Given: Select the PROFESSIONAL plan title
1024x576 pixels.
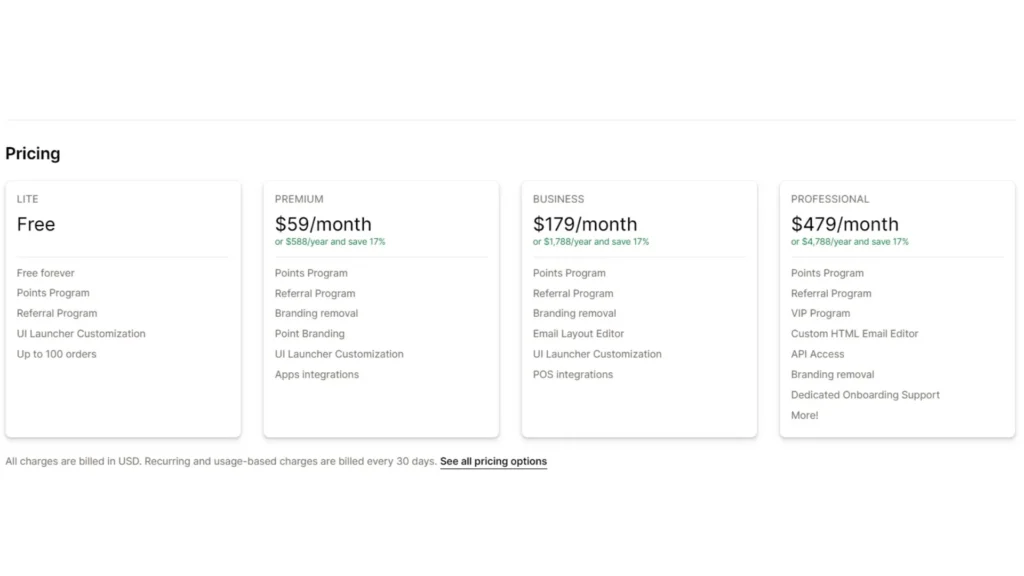Looking at the screenshot, I should (830, 199).
